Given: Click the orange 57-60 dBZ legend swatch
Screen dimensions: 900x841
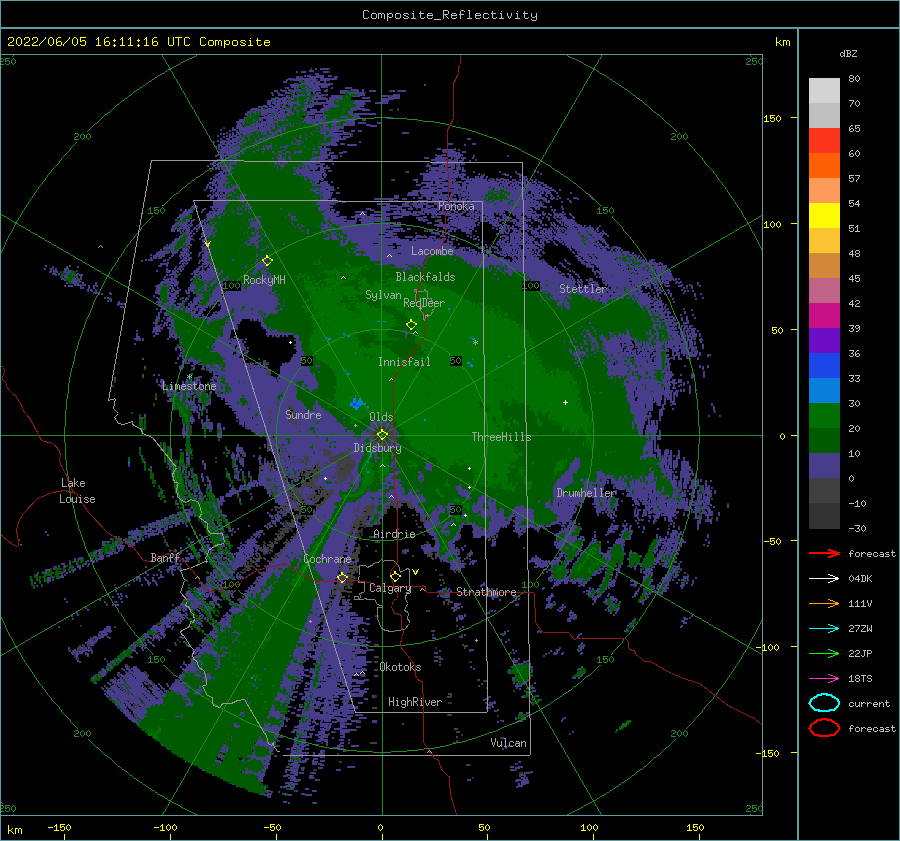Looking at the screenshot, I should [824, 166].
